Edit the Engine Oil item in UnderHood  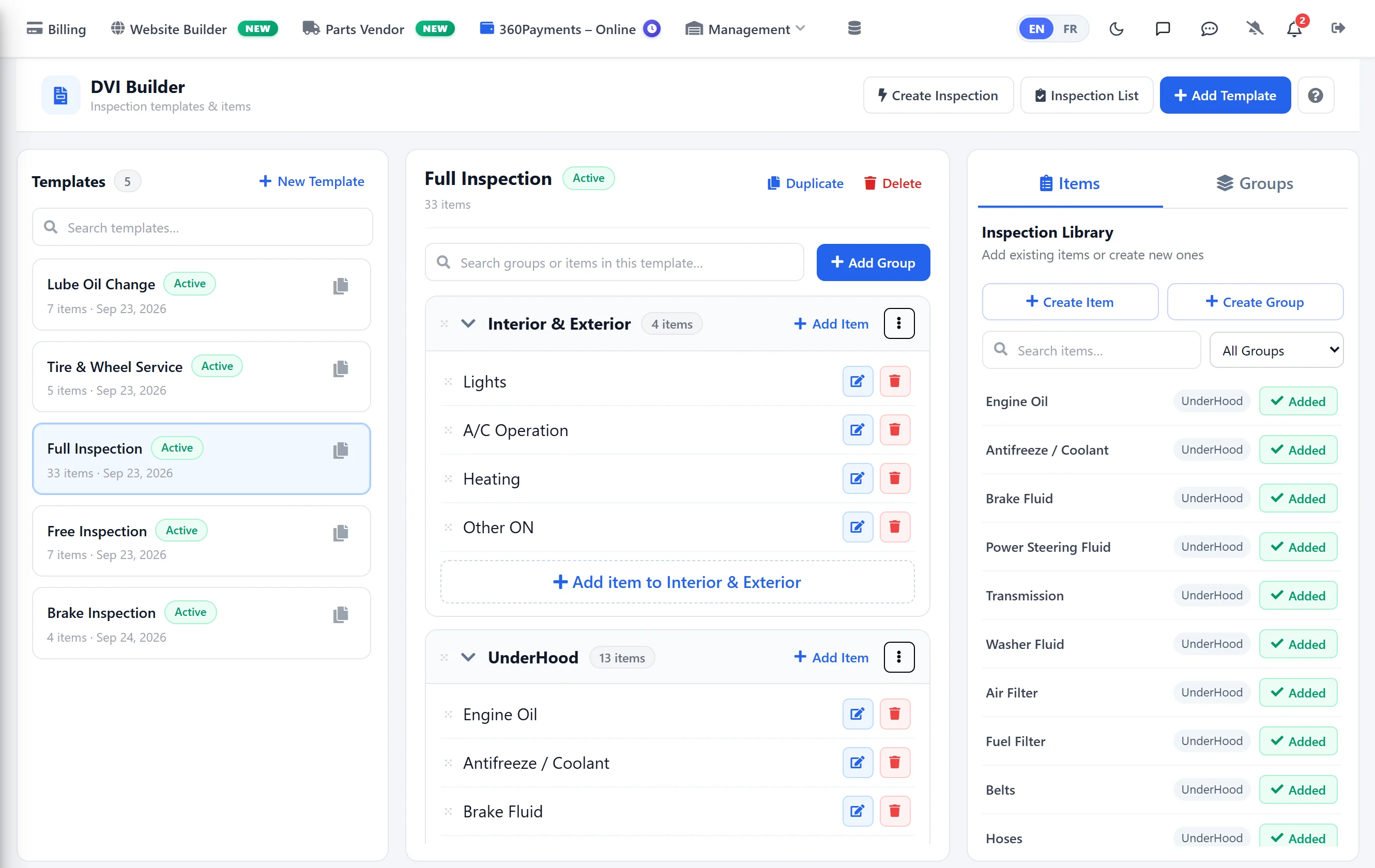click(858, 714)
